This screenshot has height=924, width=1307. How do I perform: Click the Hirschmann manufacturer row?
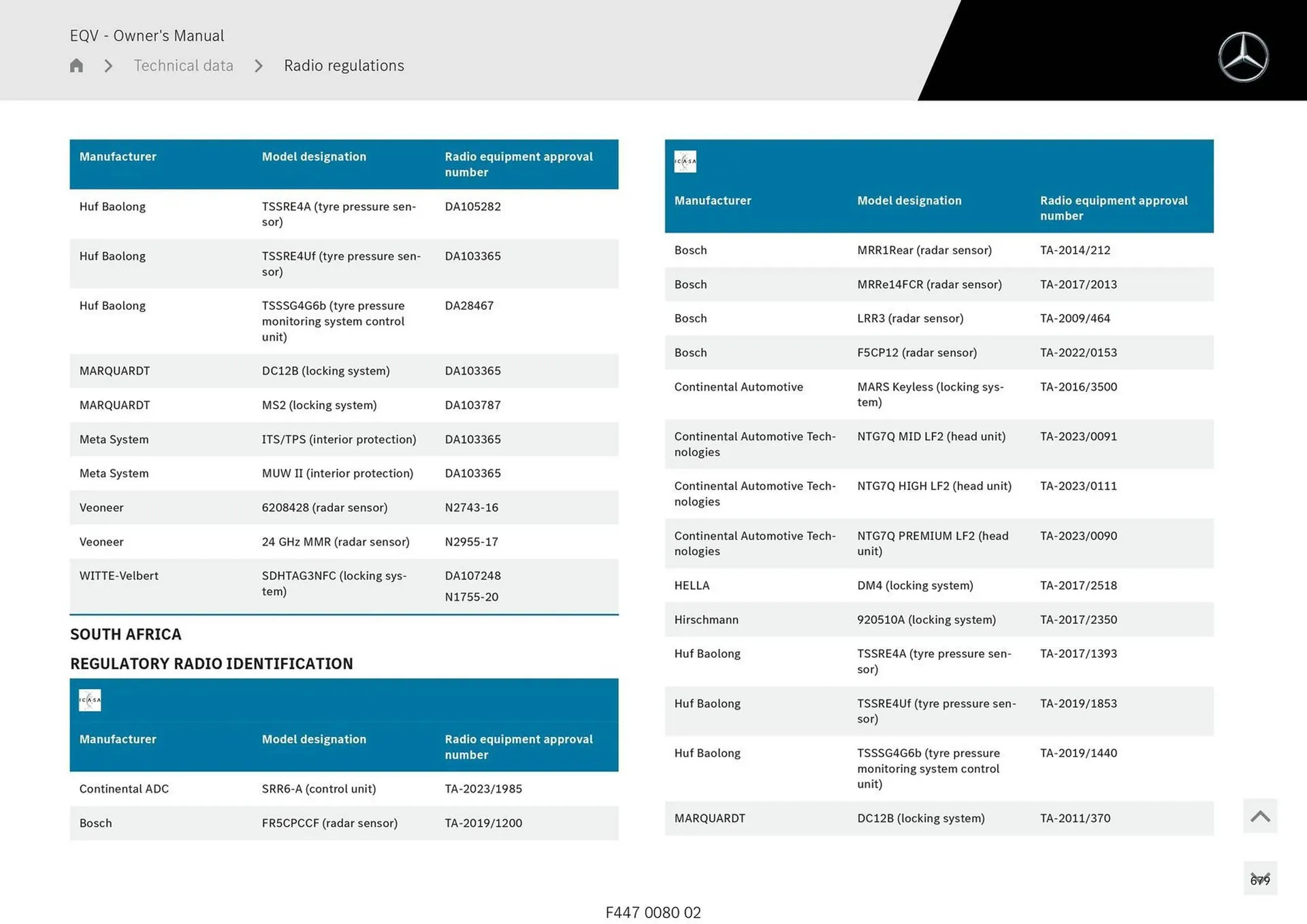click(x=706, y=619)
